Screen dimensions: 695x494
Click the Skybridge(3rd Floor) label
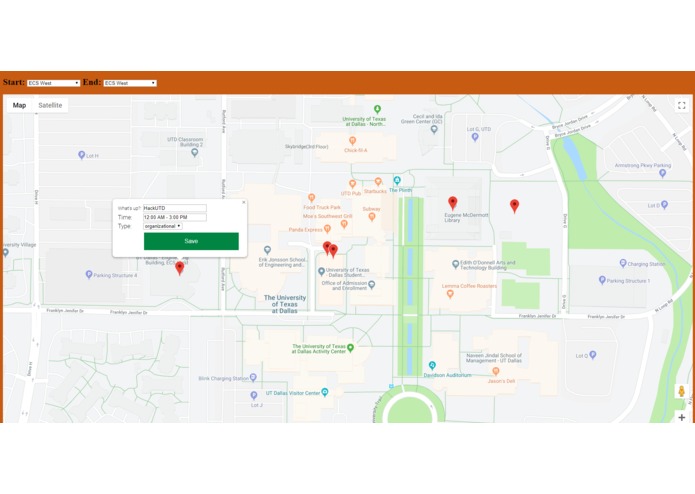click(307, 147)
